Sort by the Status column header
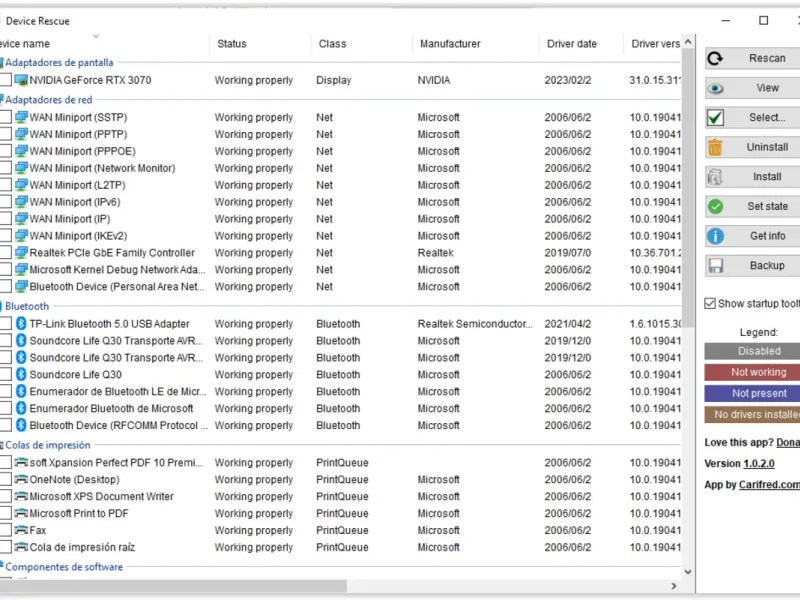This screenshot has height=600, width=800. 260,44
